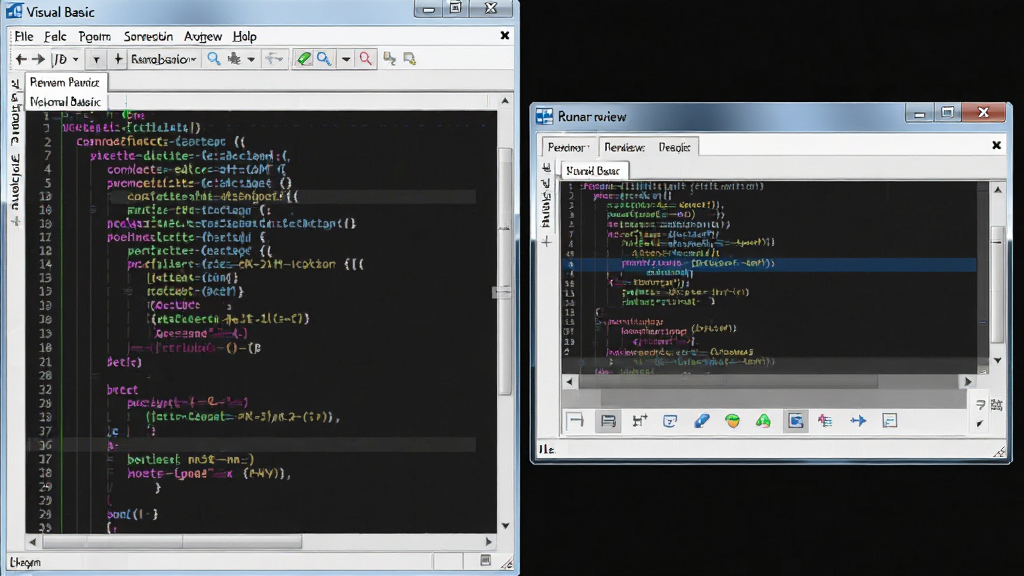This screenshot has width=1024, height=576.
Task: Click the branch-arrow icon in Runar rwiew toolbar
Action: pos(639,421)
